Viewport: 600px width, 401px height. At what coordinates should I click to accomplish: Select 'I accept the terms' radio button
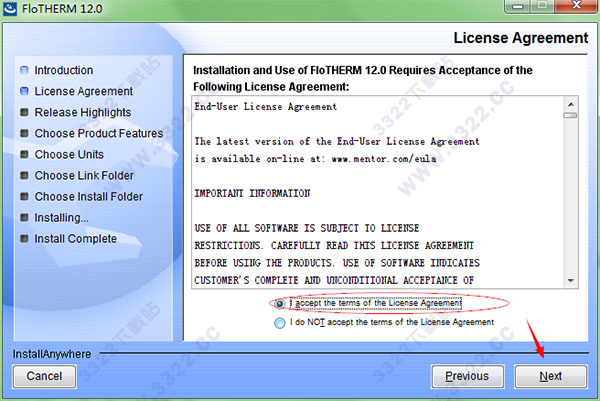(x=280, y=304)
